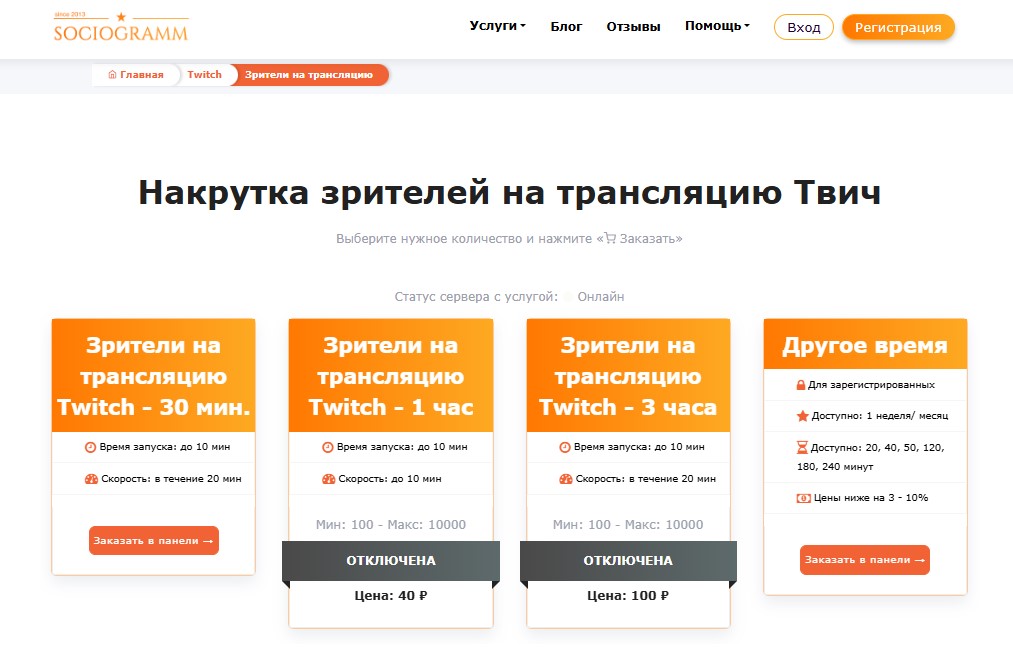Click cart icon in the subtitle
The width and height of the screenshot is (1013, 647).
click(x=610, y=238)
